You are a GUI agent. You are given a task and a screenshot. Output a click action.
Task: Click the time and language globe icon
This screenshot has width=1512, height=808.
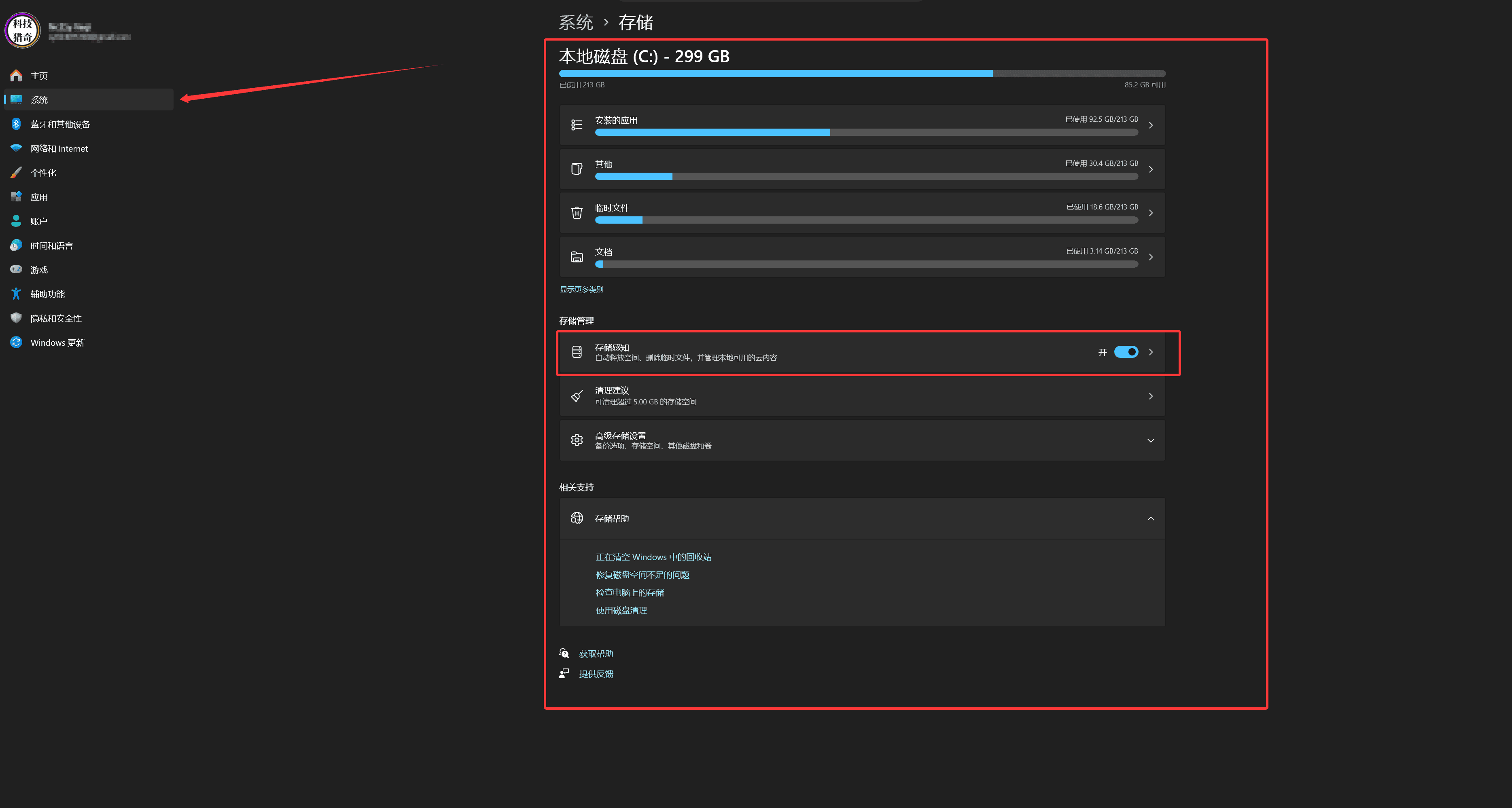[x=17, y=245]
